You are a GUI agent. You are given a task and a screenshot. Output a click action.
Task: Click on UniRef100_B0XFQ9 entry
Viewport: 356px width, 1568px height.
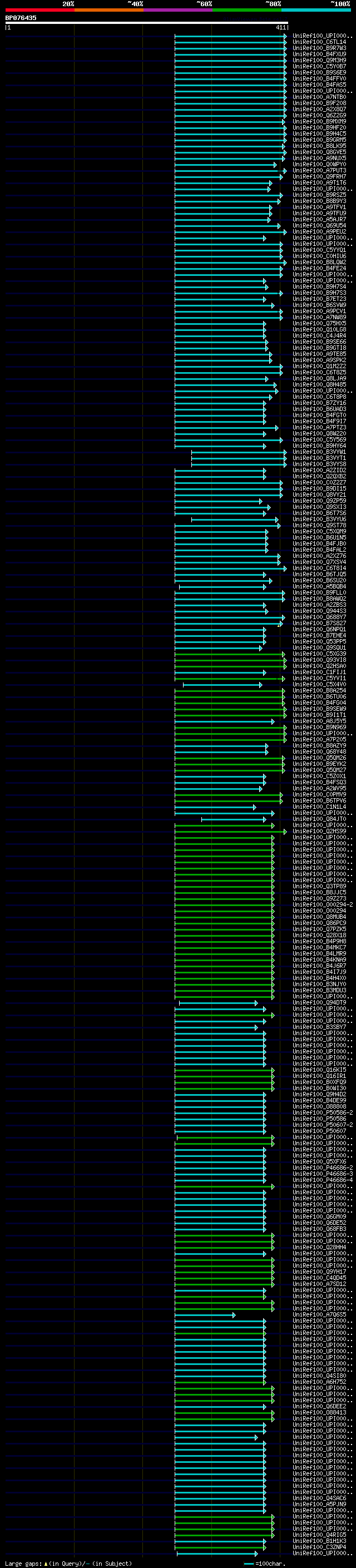click(319, 1082)
